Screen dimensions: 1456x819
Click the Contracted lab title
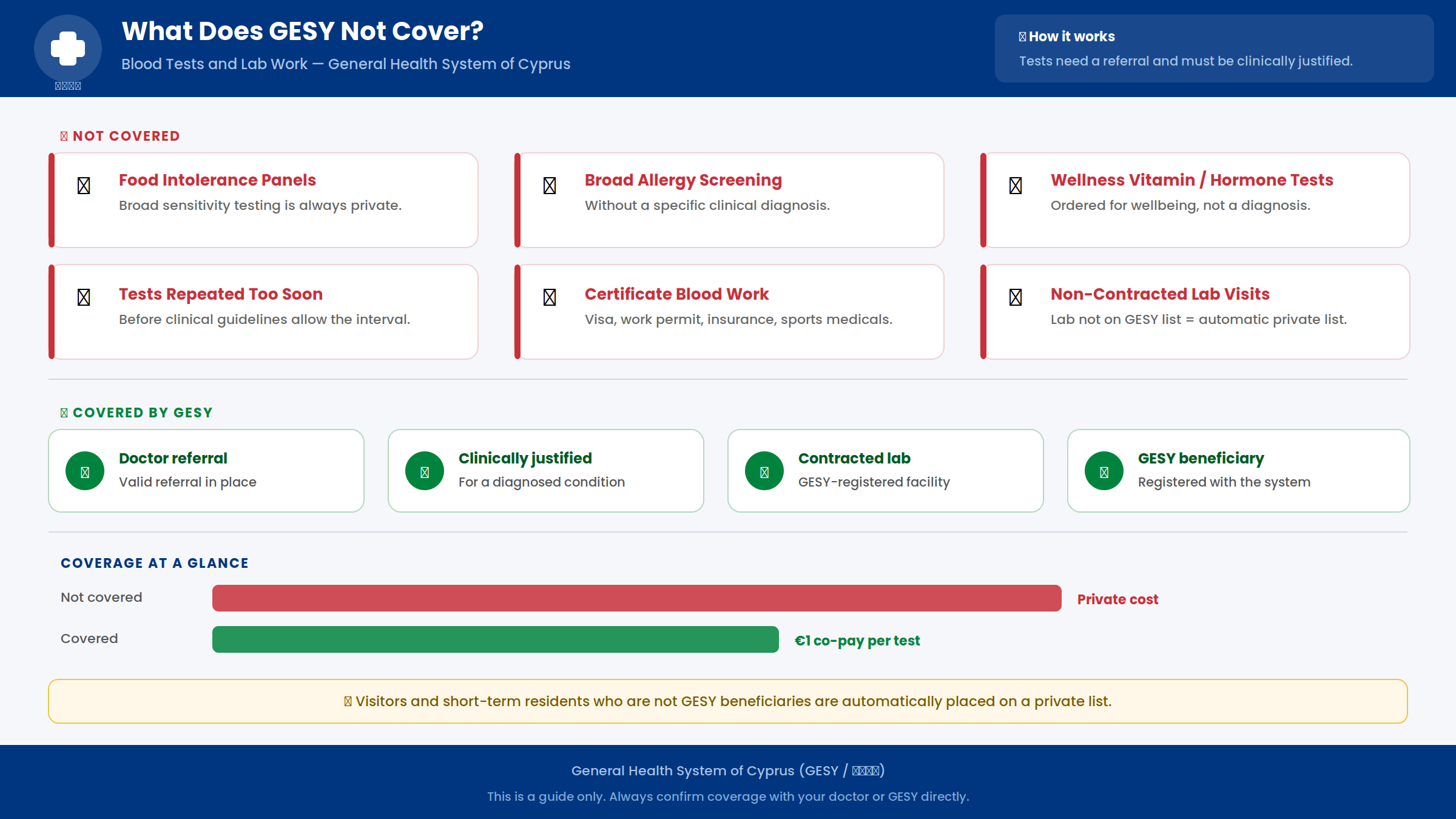pos(854,459)
